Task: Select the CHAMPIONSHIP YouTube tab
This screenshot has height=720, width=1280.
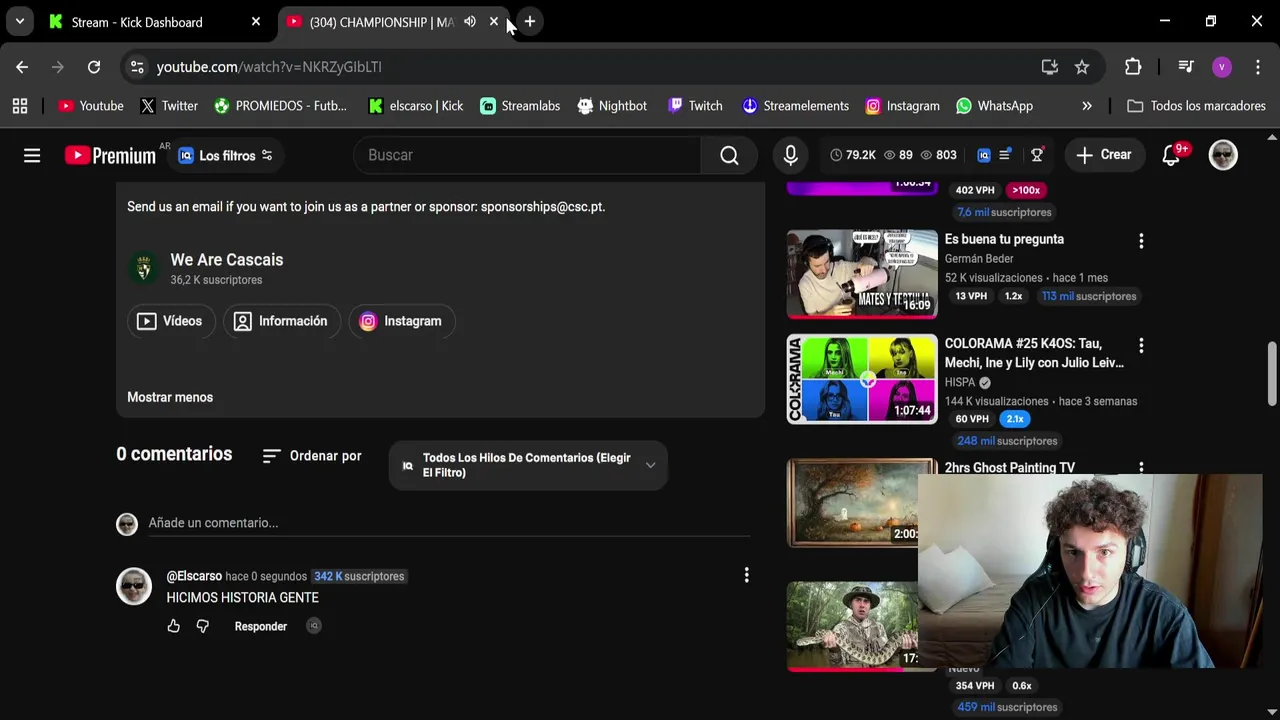Action: (380, 21)
